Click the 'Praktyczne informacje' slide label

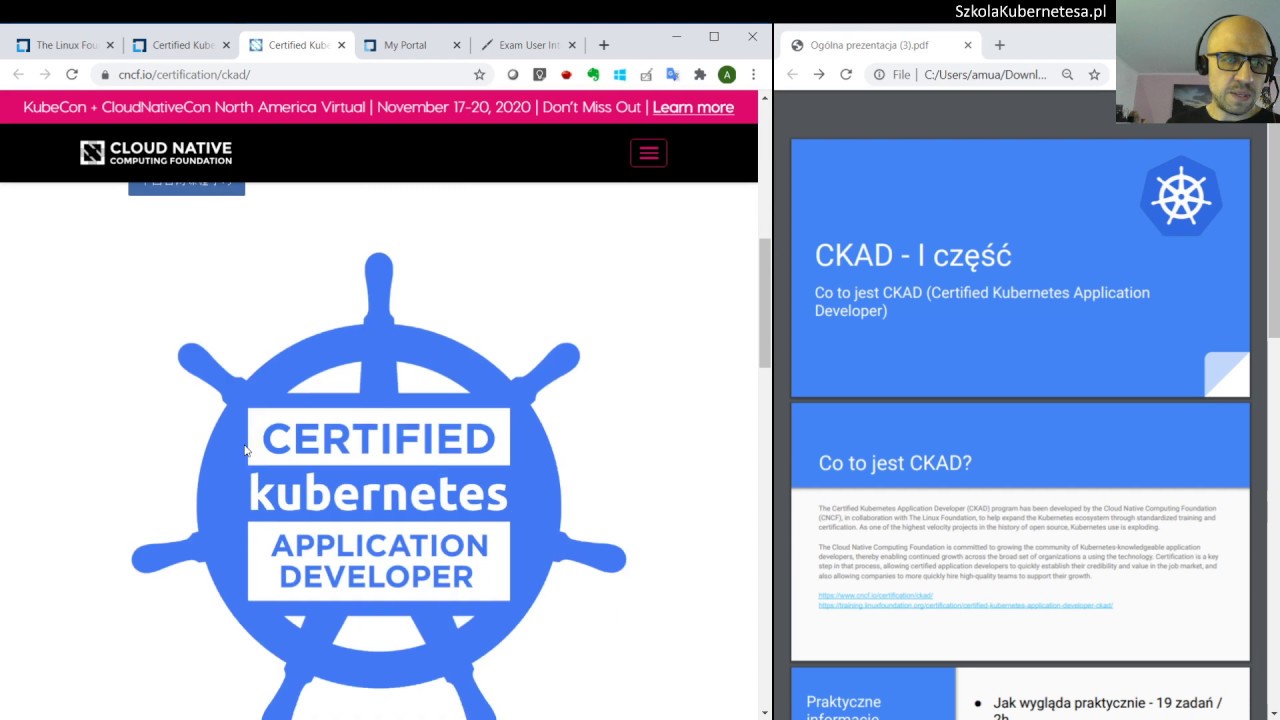click(844, 709)
